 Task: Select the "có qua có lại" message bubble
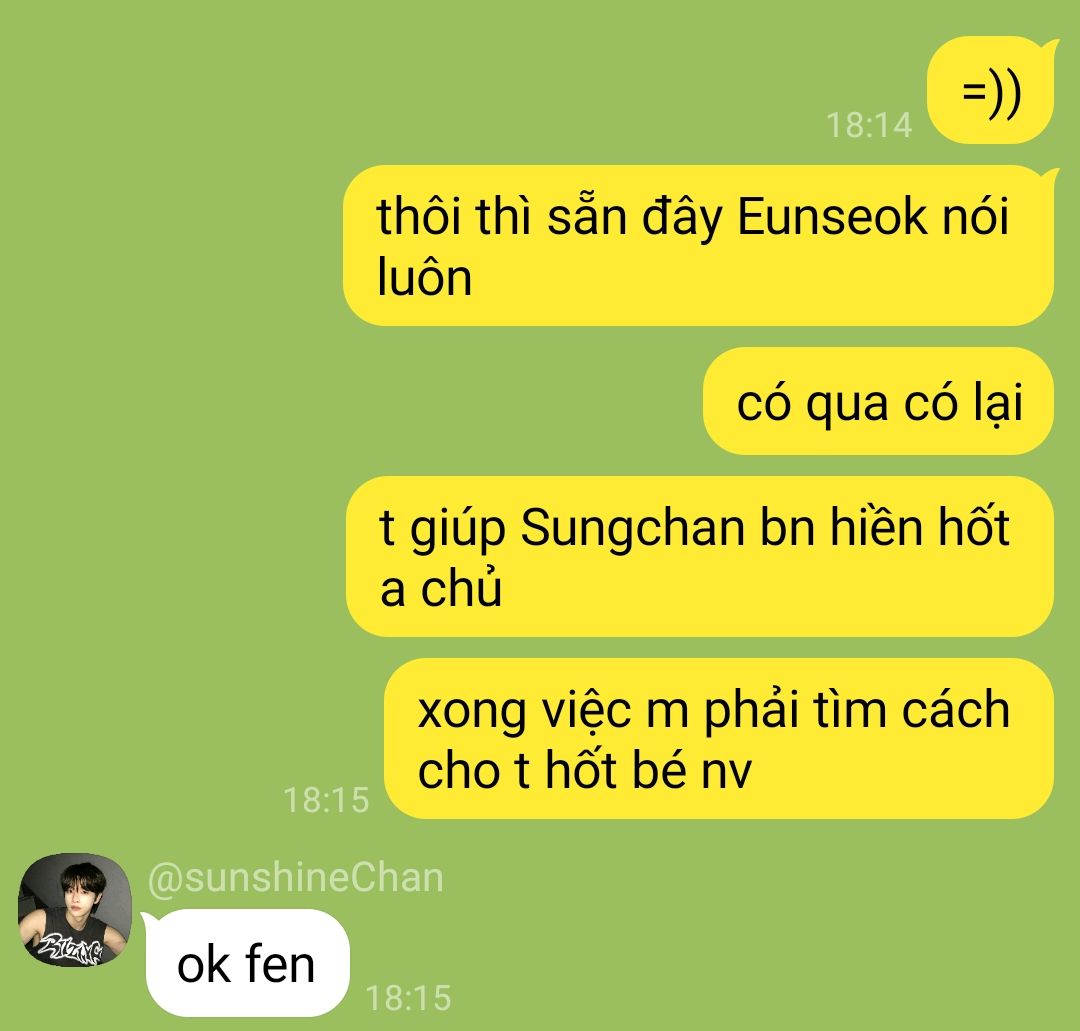click(x=878, y=402)
